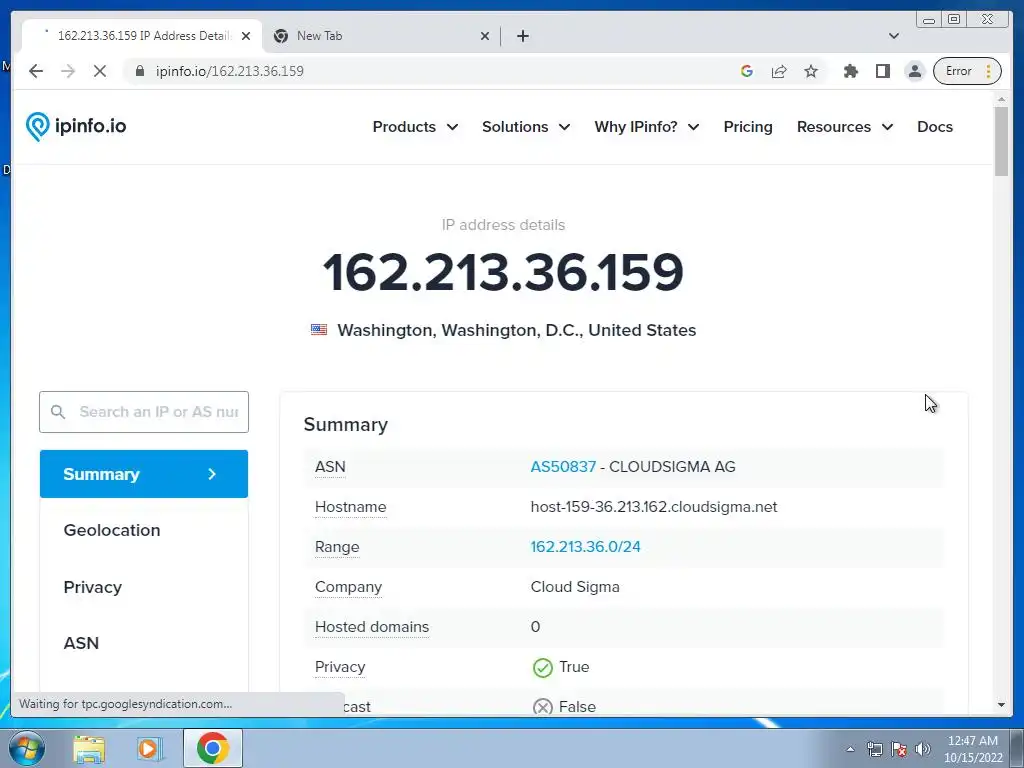Select the 162.213.36.159 IP Address Details tab
Viewport: 1024px width, 768px height.
(x=142, y=36)
